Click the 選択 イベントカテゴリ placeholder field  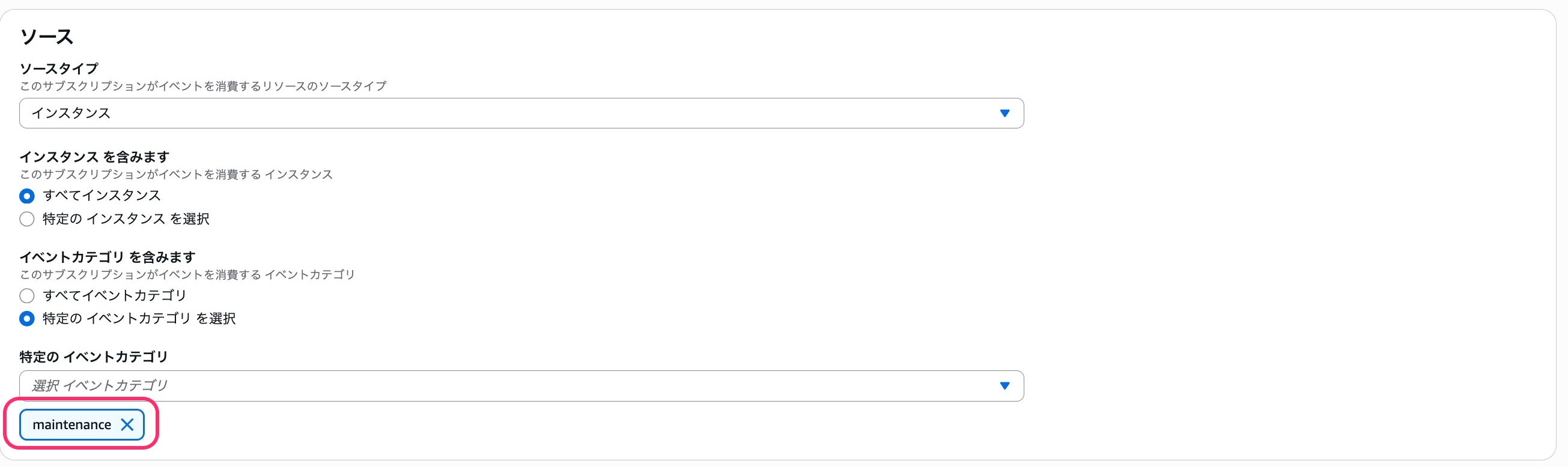pos(100,385)
